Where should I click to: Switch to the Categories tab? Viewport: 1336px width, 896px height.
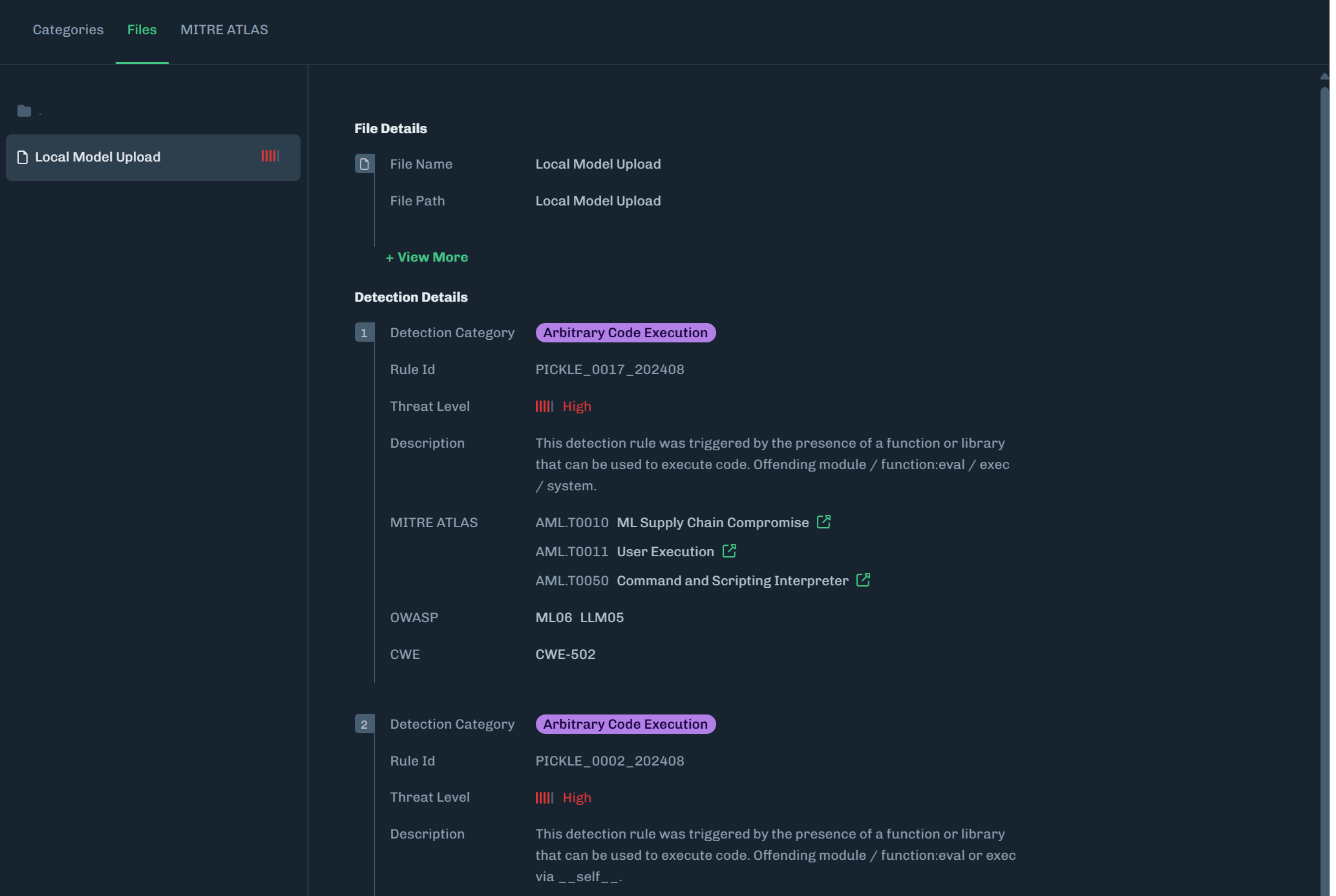point(68,30)
